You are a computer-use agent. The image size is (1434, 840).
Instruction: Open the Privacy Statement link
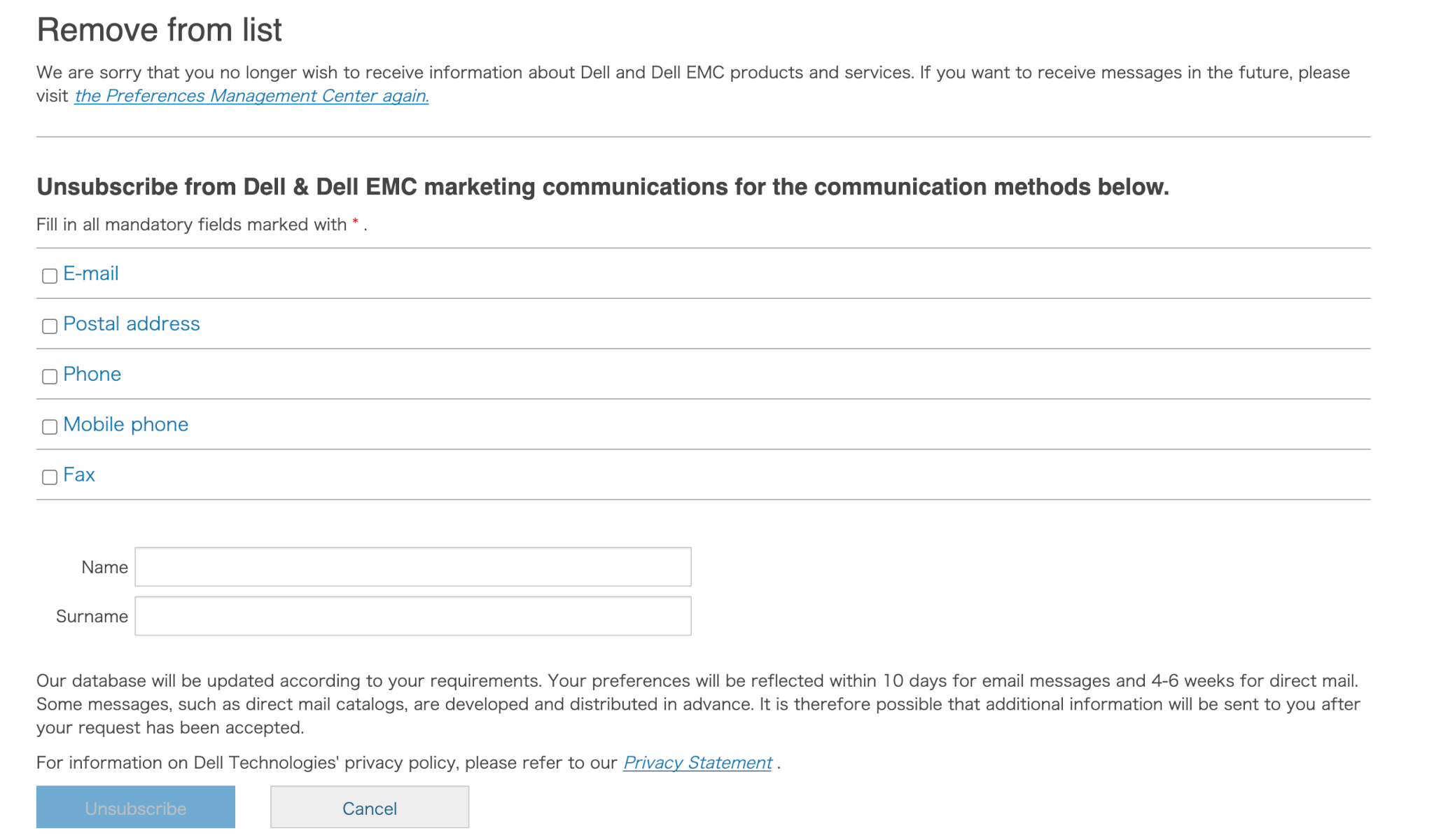[697, 763]
